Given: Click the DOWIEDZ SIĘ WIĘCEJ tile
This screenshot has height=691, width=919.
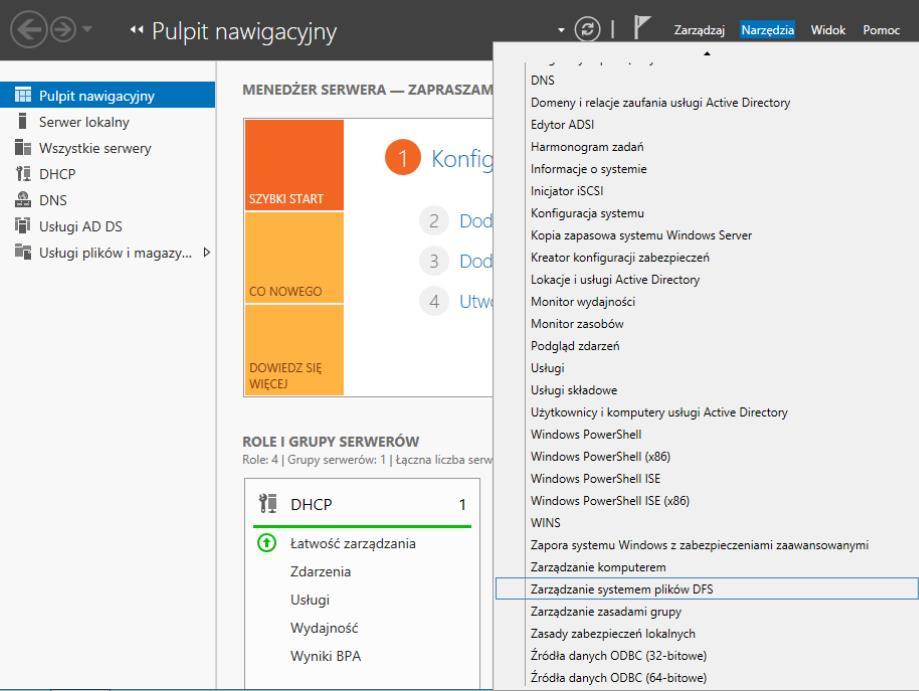Looking at the screenshot, I should [294, 350].
